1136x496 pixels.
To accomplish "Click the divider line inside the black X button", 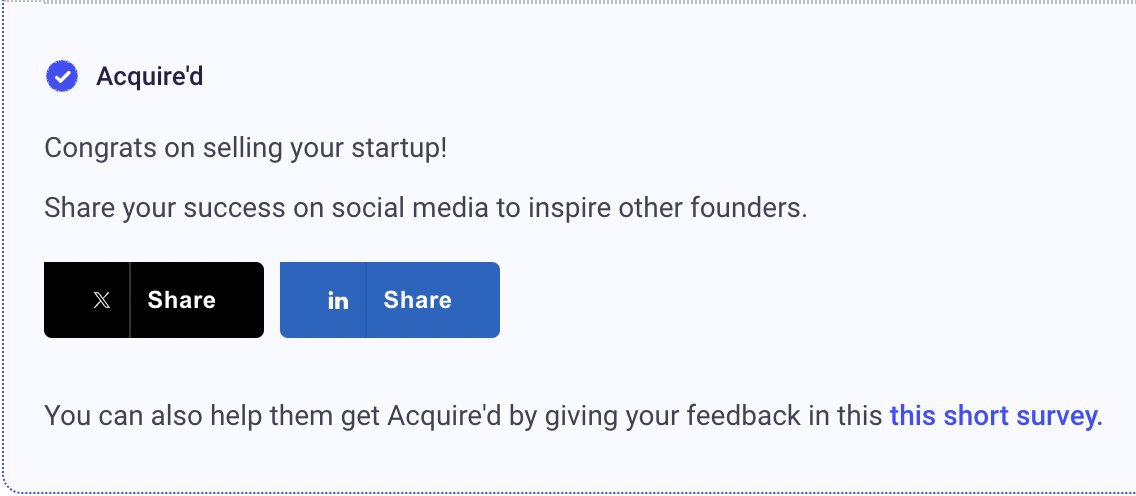I will pyautogui.click(x=130, y=300).
